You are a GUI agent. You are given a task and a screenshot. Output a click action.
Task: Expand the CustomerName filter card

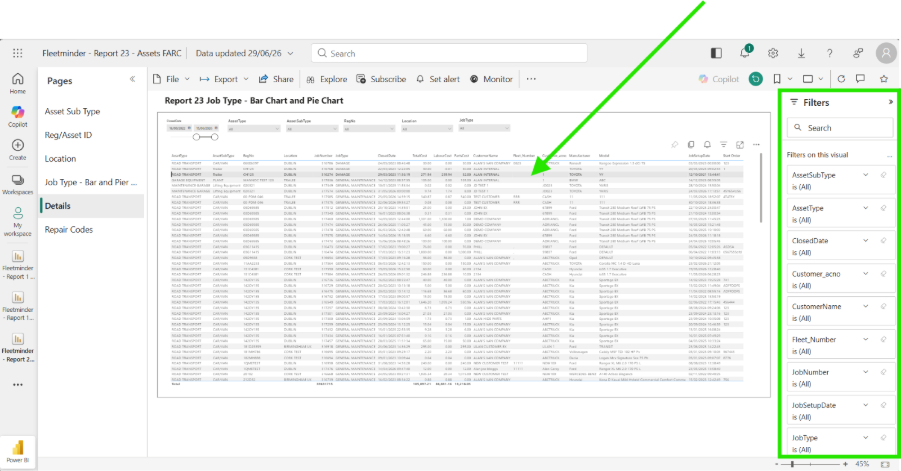pyautogui.click(x=865, y=306)
